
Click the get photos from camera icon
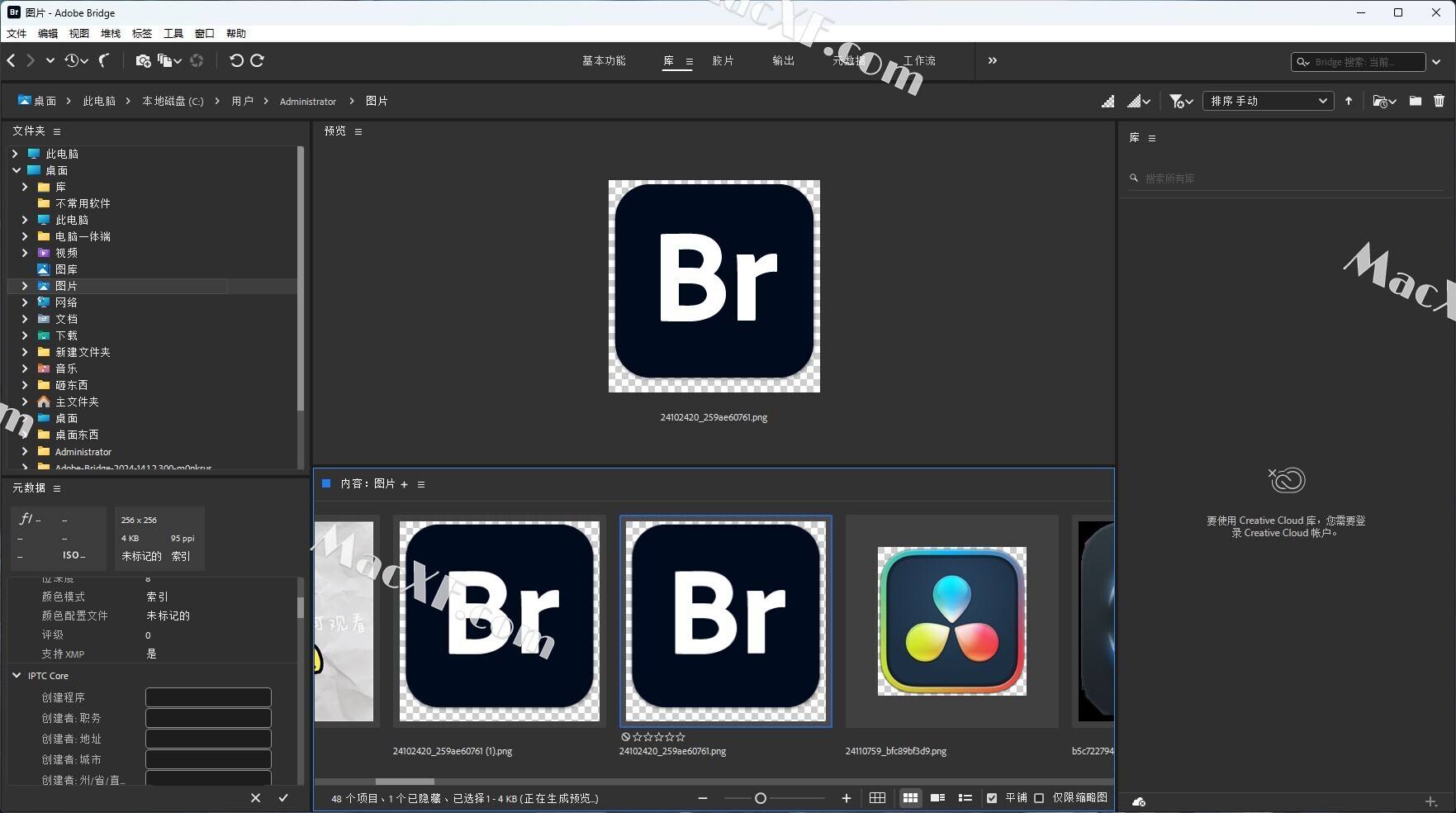pyautogui.click(x=143, y=60)
